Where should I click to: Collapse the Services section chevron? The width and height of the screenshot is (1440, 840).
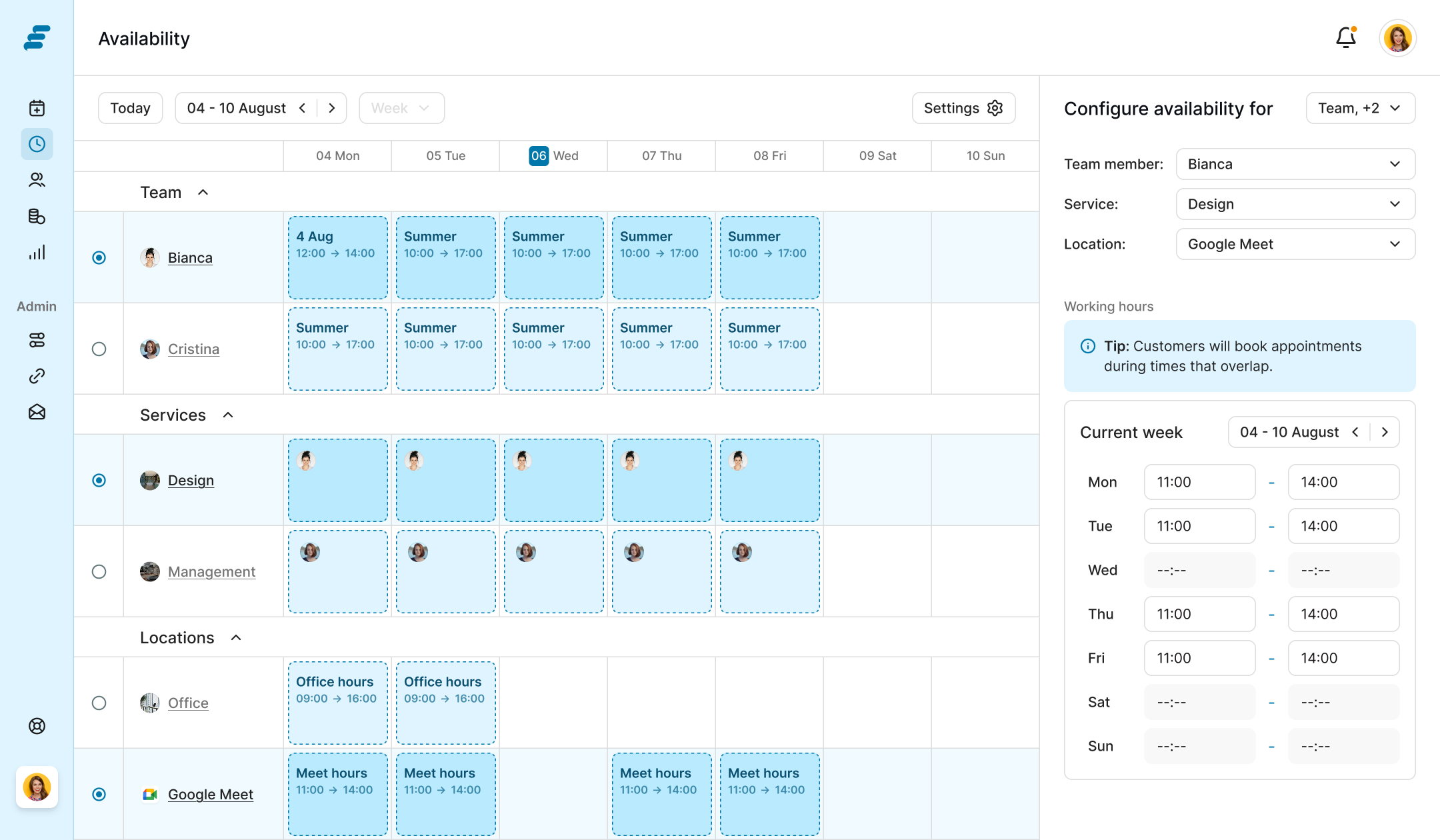(x=228, y=415)
